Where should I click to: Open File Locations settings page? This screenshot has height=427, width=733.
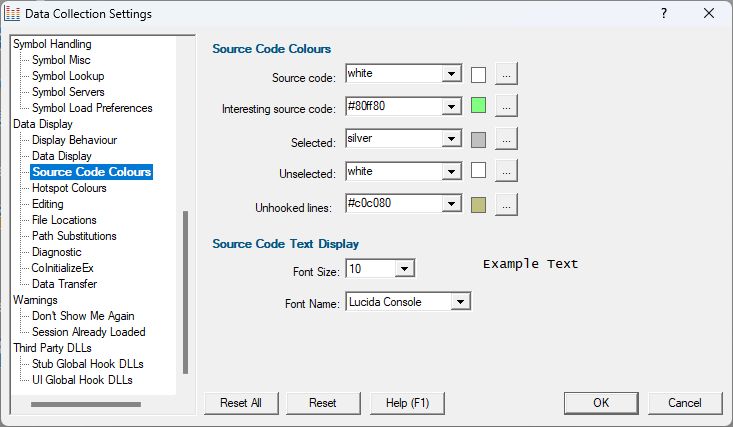point(64,220)
